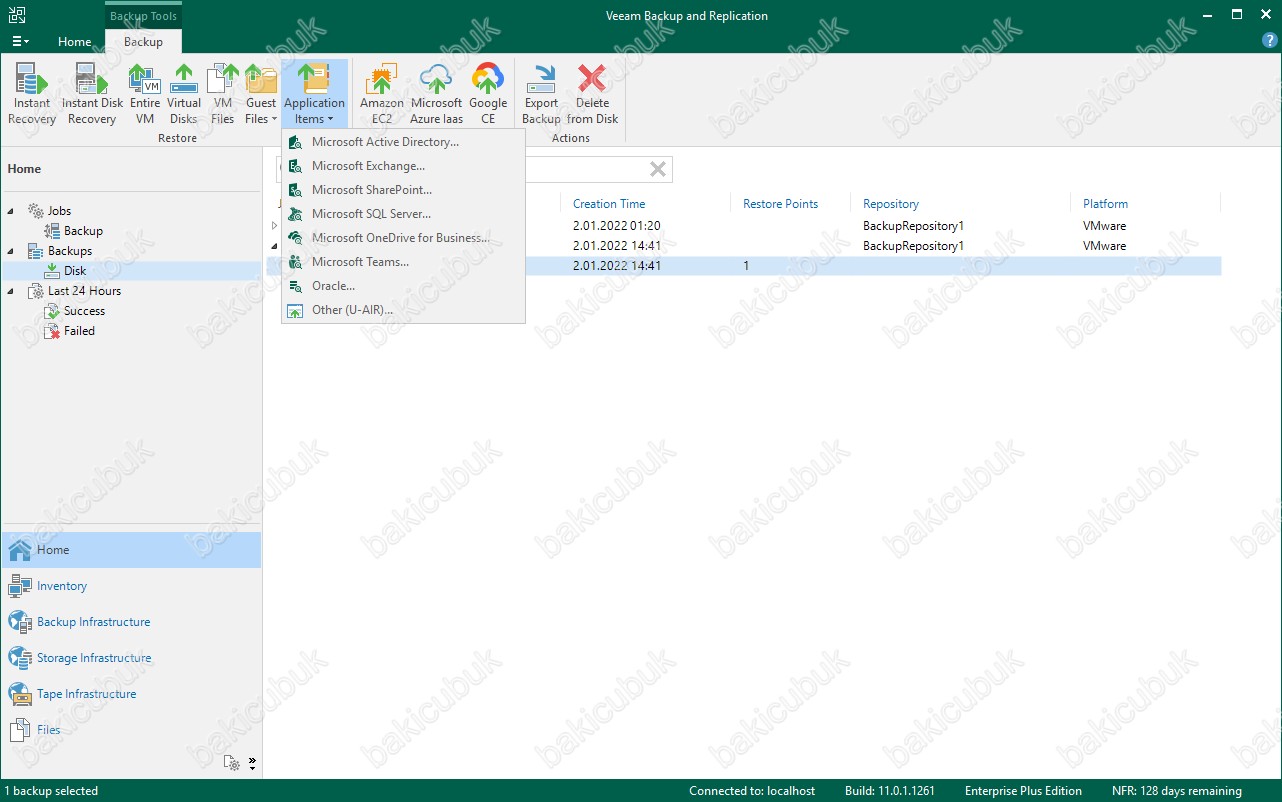Sort by Repository column
This screenshot has height=802, width=1282.
coord(891,204)
